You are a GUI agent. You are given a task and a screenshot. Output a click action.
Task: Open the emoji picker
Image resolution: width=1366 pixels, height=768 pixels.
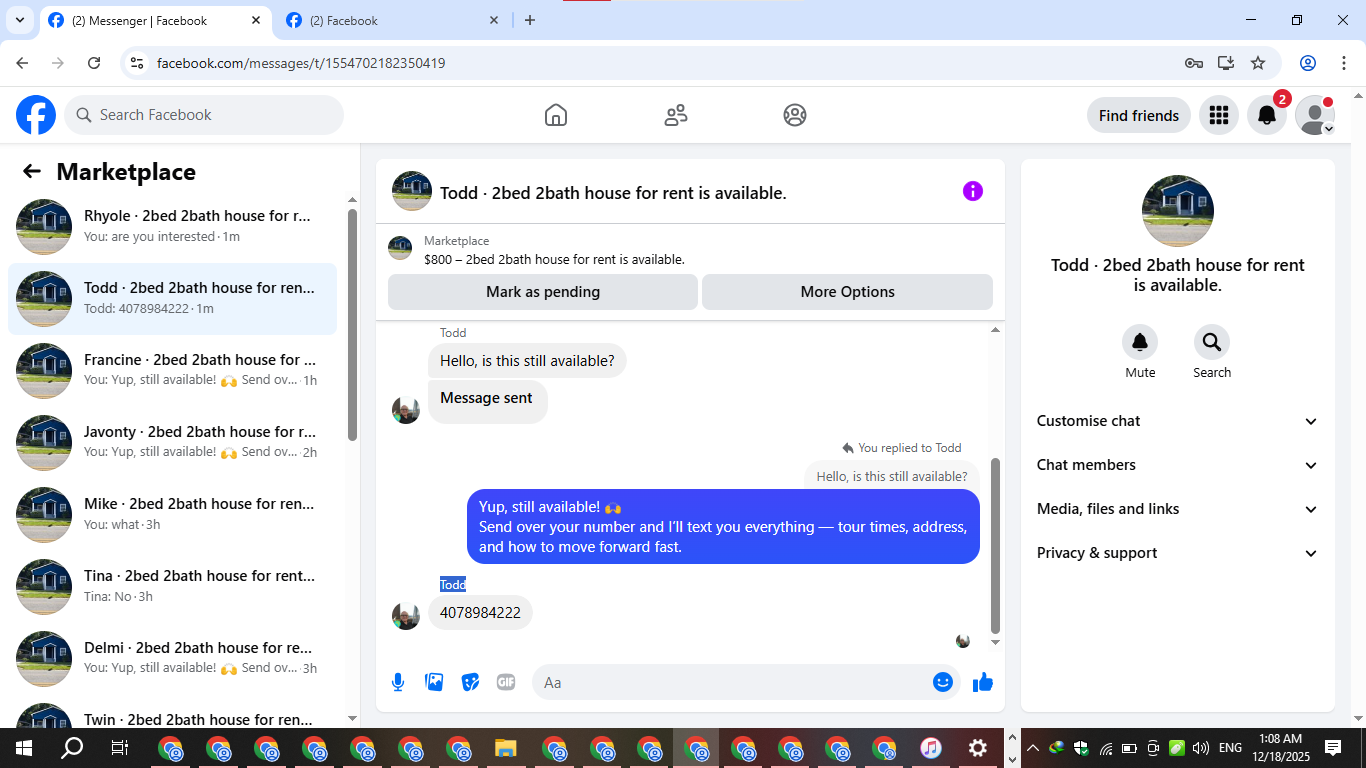point(943,682)
